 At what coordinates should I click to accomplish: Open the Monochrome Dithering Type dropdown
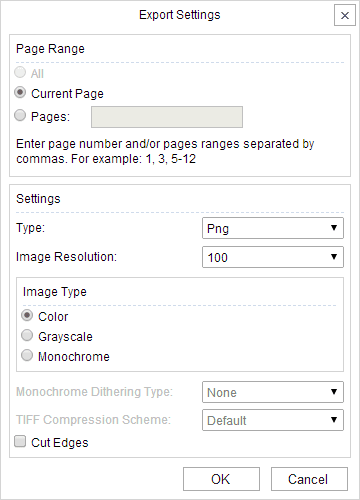tap(273, 392)
